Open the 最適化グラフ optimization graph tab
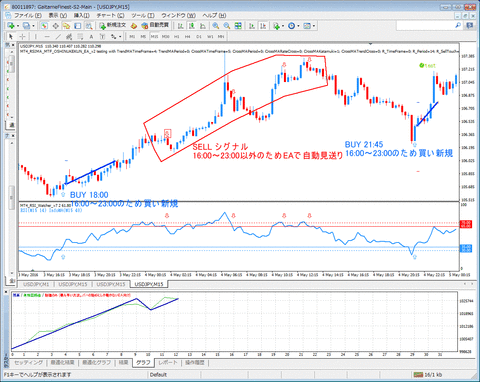This screenshot has width=480, height=382. point(97,363)
